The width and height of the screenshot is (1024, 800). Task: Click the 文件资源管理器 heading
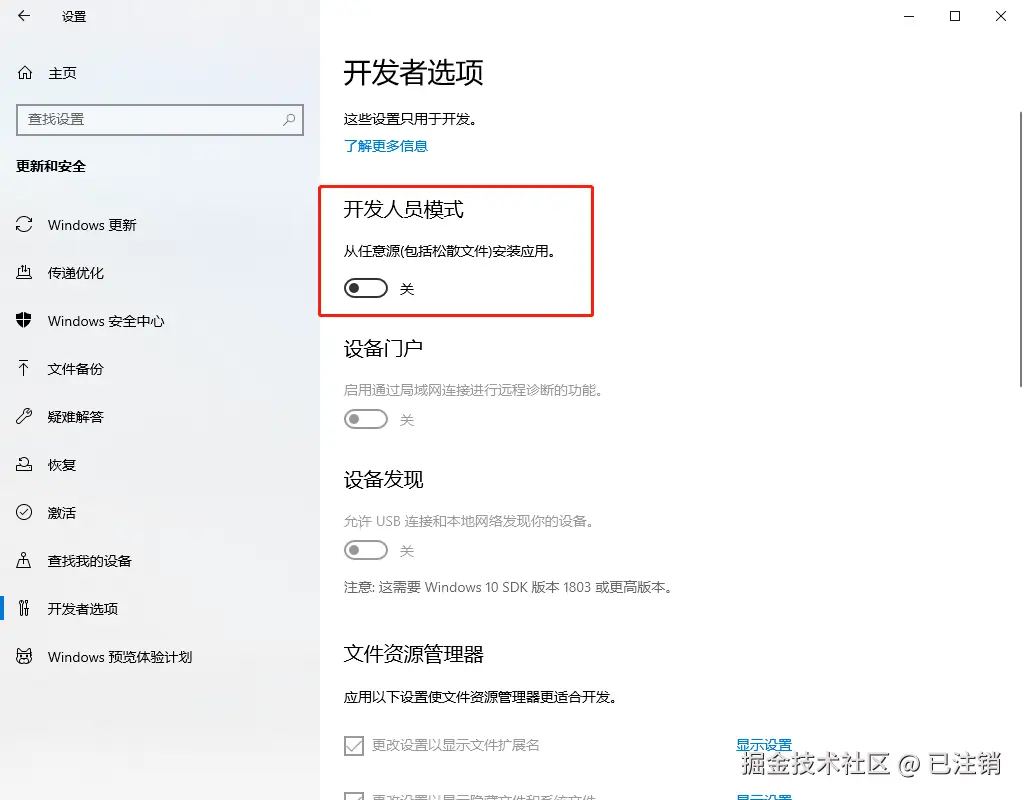pos(413,654)
